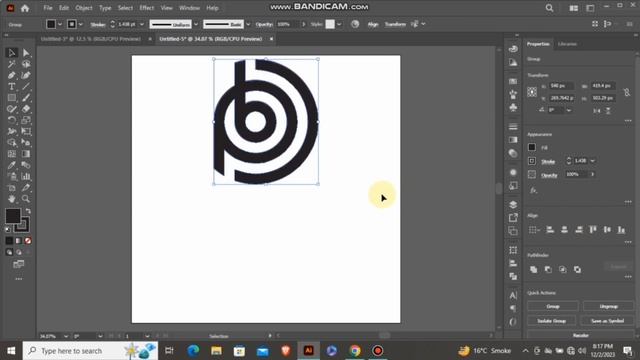Toggle constrain width and height proportions
Screen dimensions: 640x360
627,92
